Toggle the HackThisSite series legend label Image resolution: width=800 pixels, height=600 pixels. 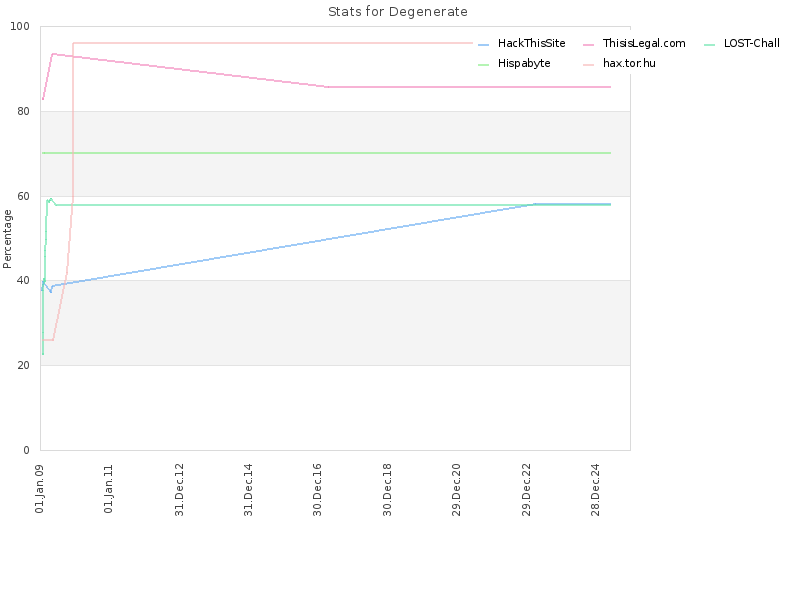pos(532,43)
